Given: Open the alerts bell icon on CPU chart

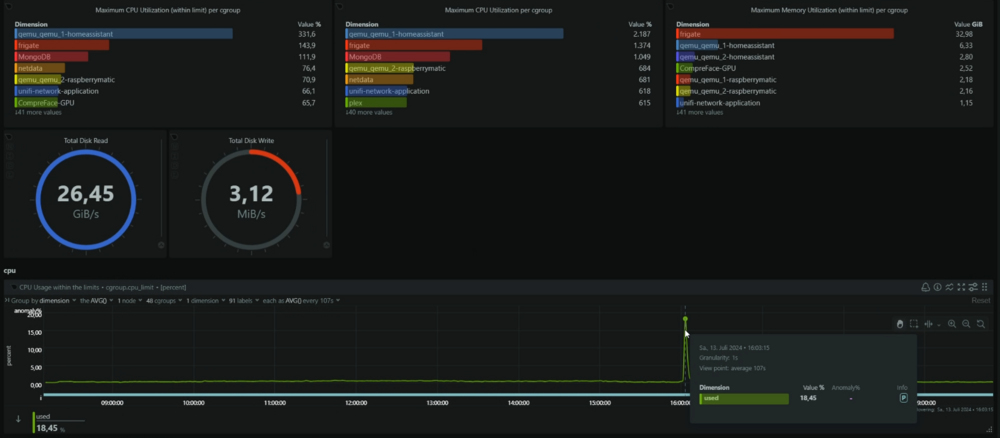Looking at the screenshot, I should 925,287.
